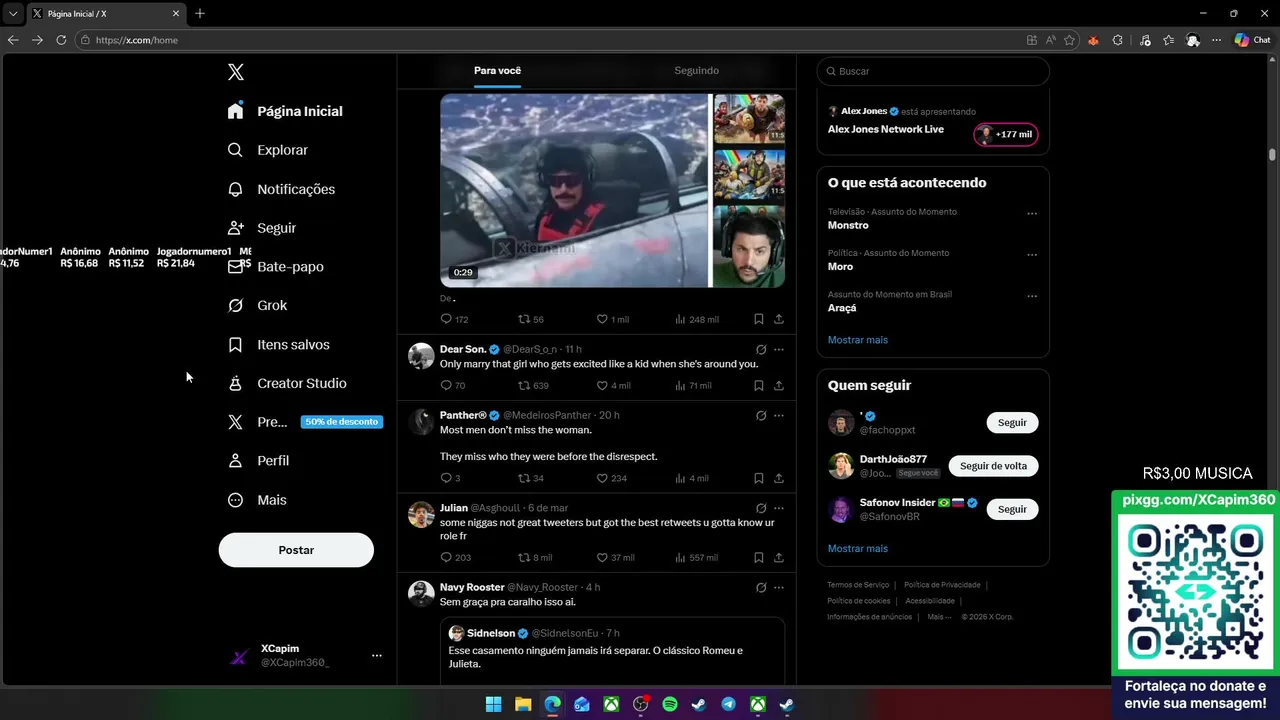The image size is (1280, 720).
Task: Favorite this page star icon
Action: pos(1070,40)
